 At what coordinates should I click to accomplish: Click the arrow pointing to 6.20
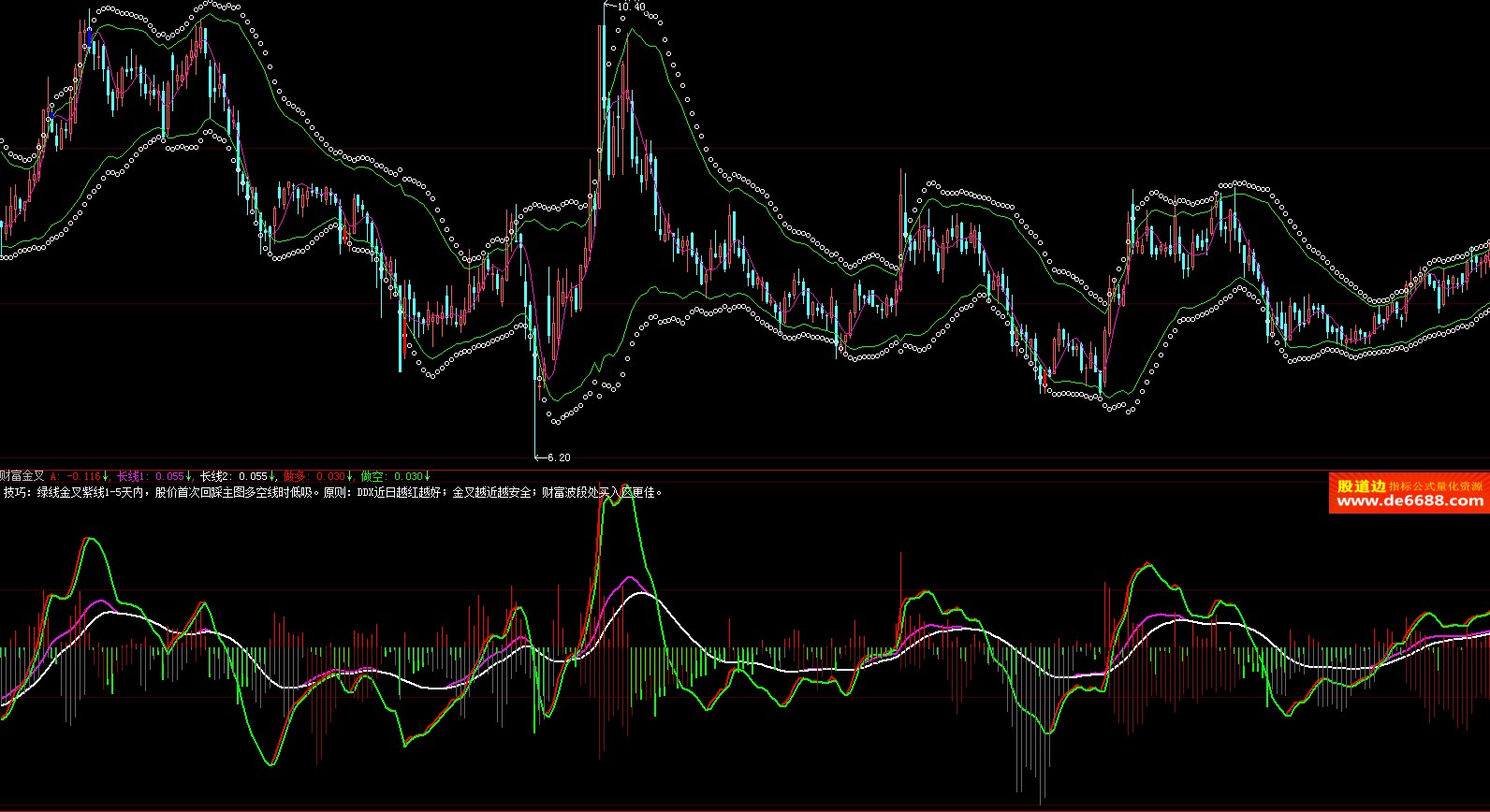[x=539, y=457]
